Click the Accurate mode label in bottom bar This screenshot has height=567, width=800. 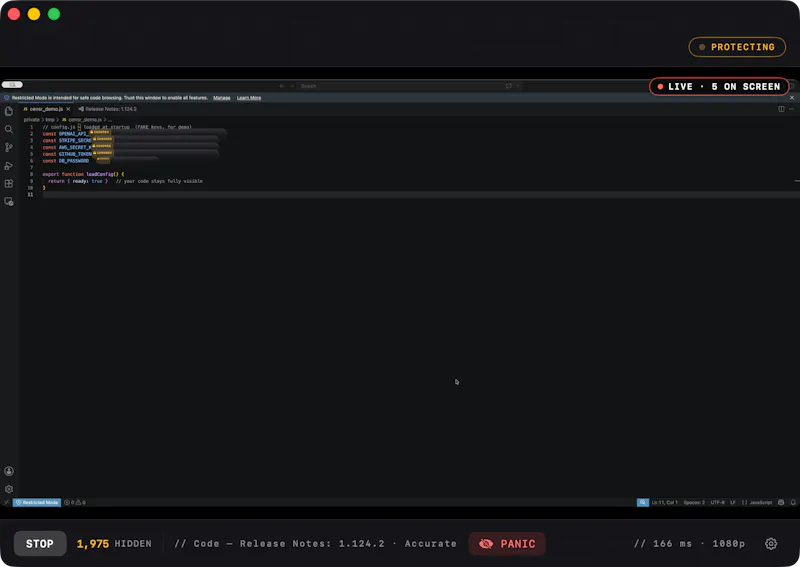(431, 544)
